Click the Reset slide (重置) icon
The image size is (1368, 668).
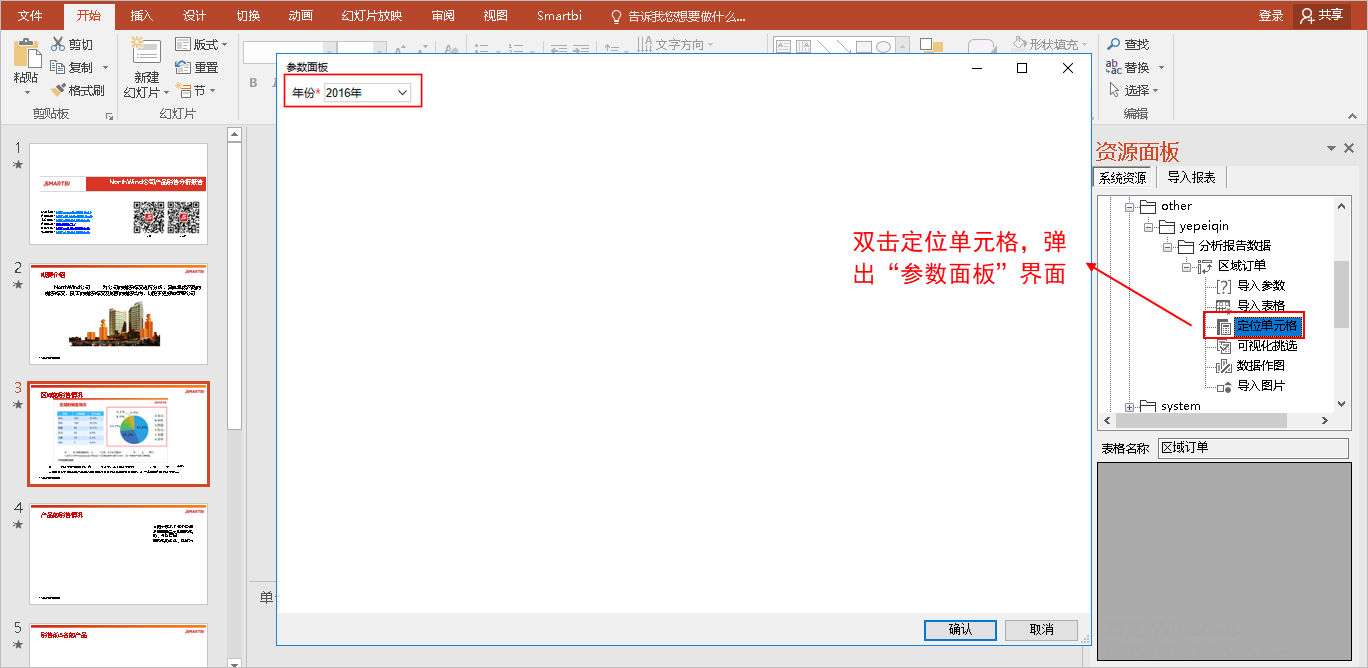pos(183,67)
